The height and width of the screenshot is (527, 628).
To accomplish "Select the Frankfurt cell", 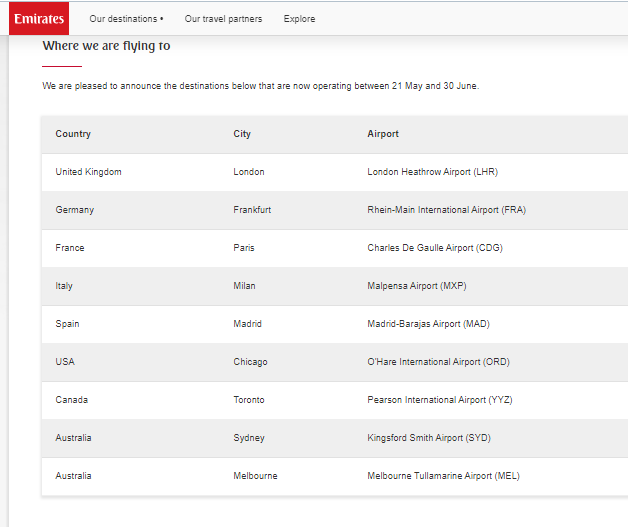I will tap(252, 210).
